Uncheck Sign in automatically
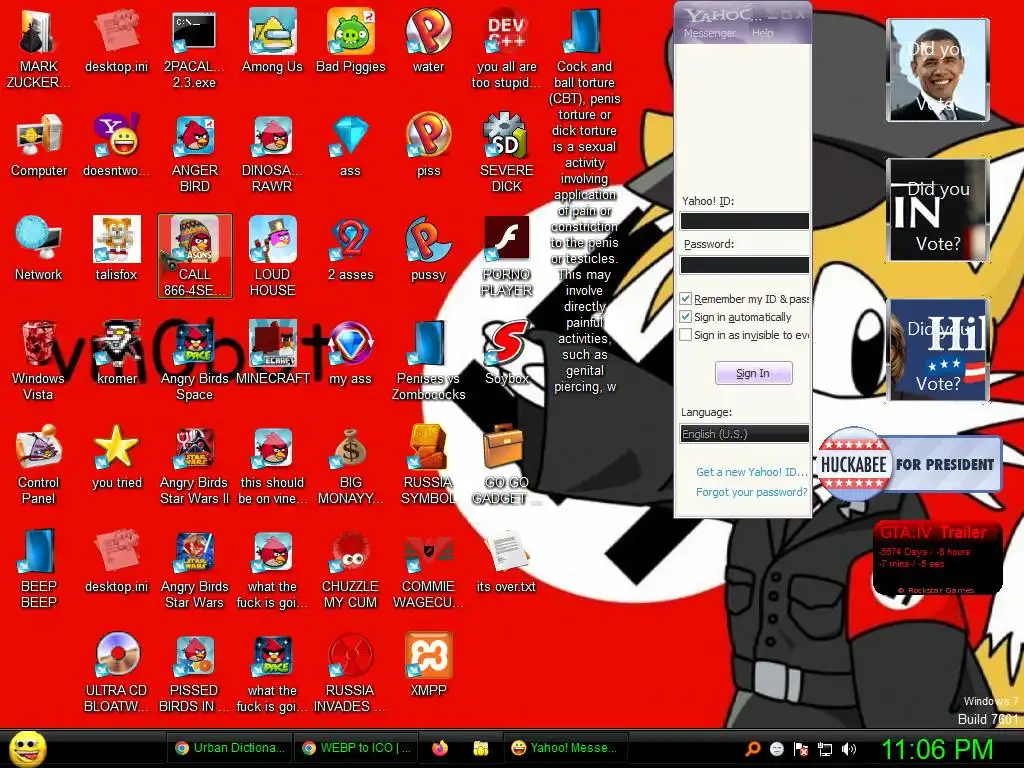The width and height of the screenshot is (1024, 768). tap(686, 317)
